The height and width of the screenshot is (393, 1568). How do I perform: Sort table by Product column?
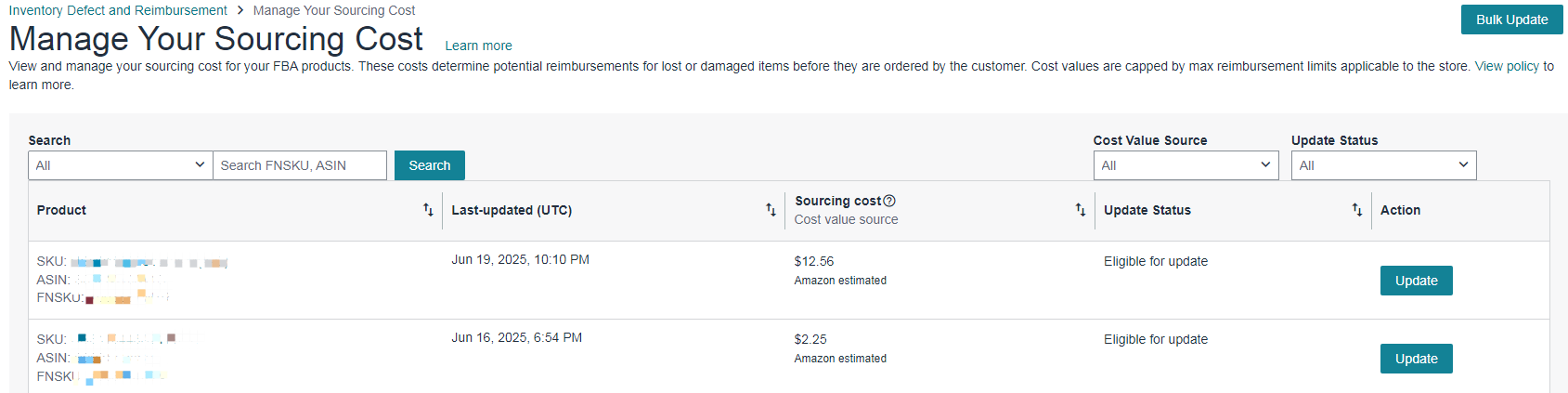click(428, 210)
